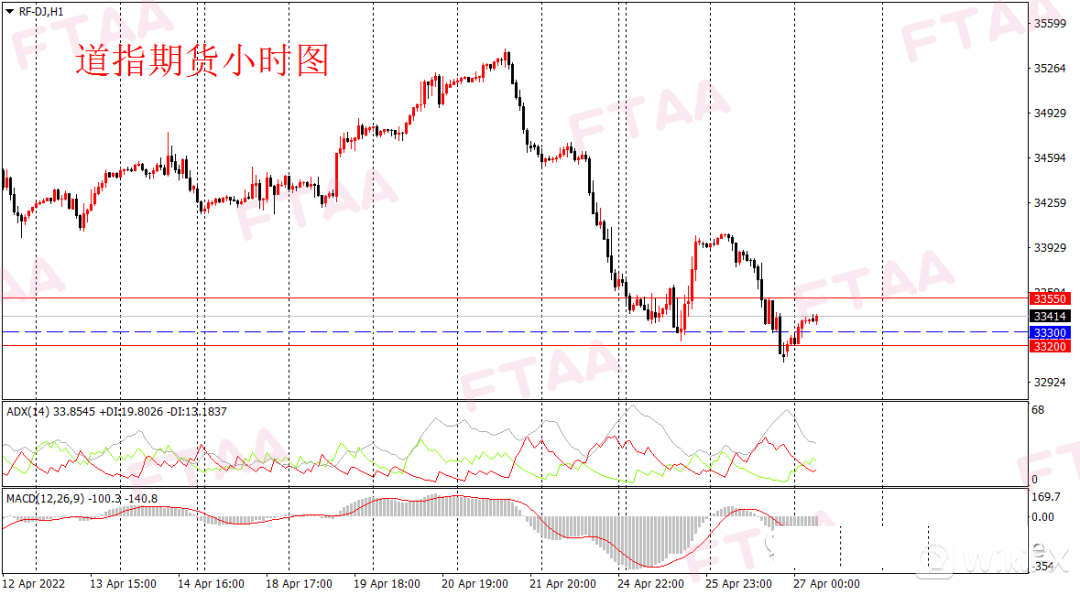Click the blue 33300 price tag

(1050, 331)
